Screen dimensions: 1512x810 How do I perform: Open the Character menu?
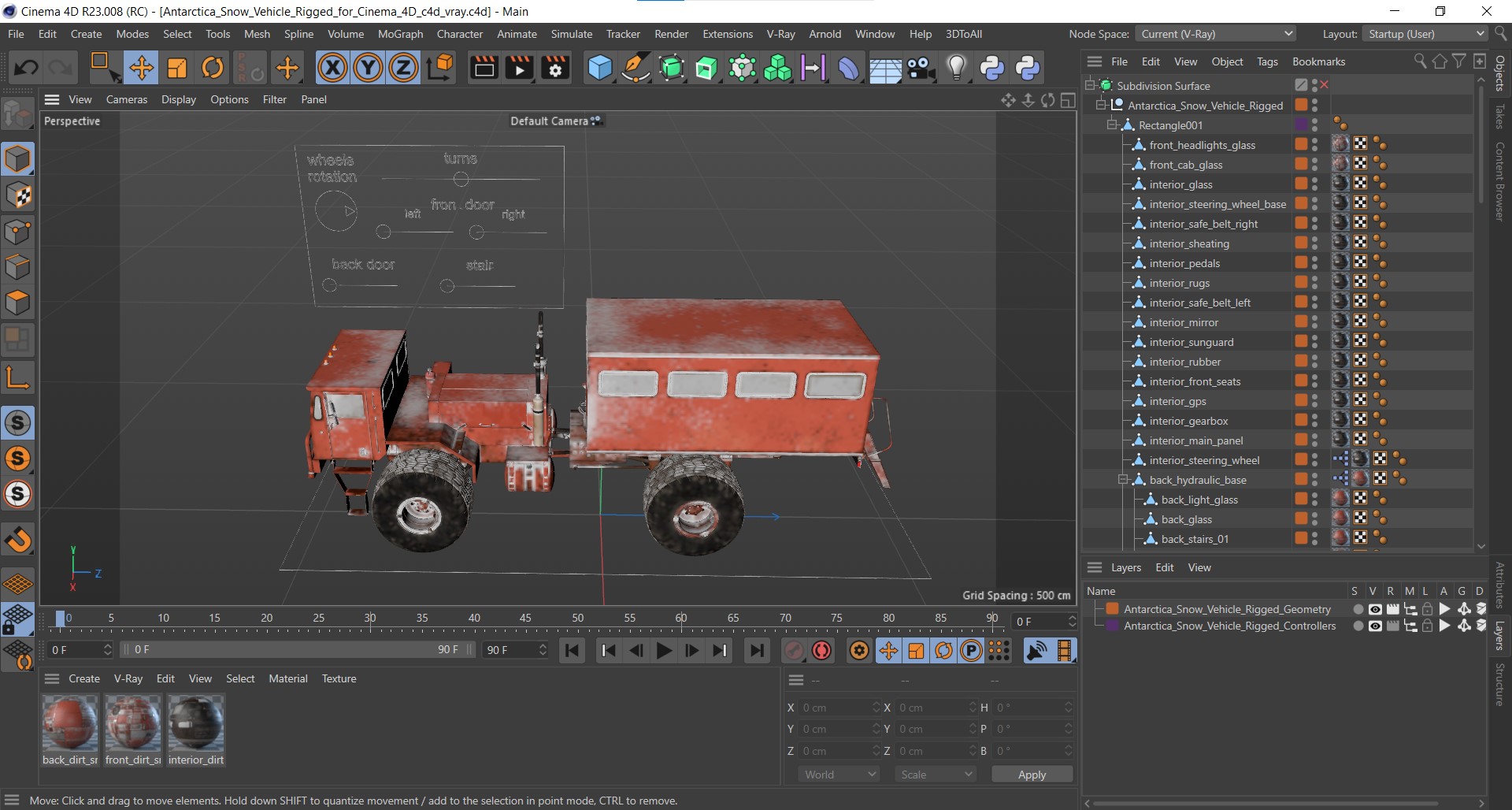(x=460, y=34)
